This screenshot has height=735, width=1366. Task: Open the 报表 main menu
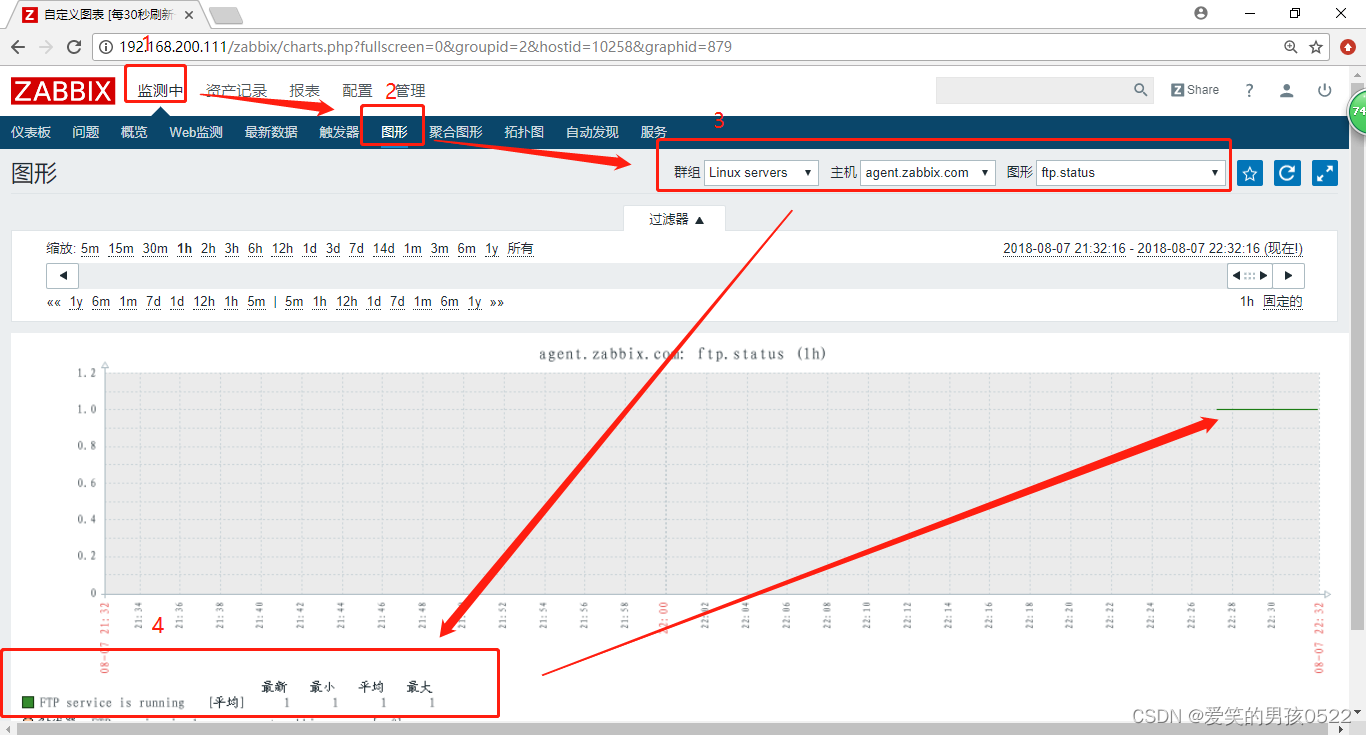click(x=305, y=90)
